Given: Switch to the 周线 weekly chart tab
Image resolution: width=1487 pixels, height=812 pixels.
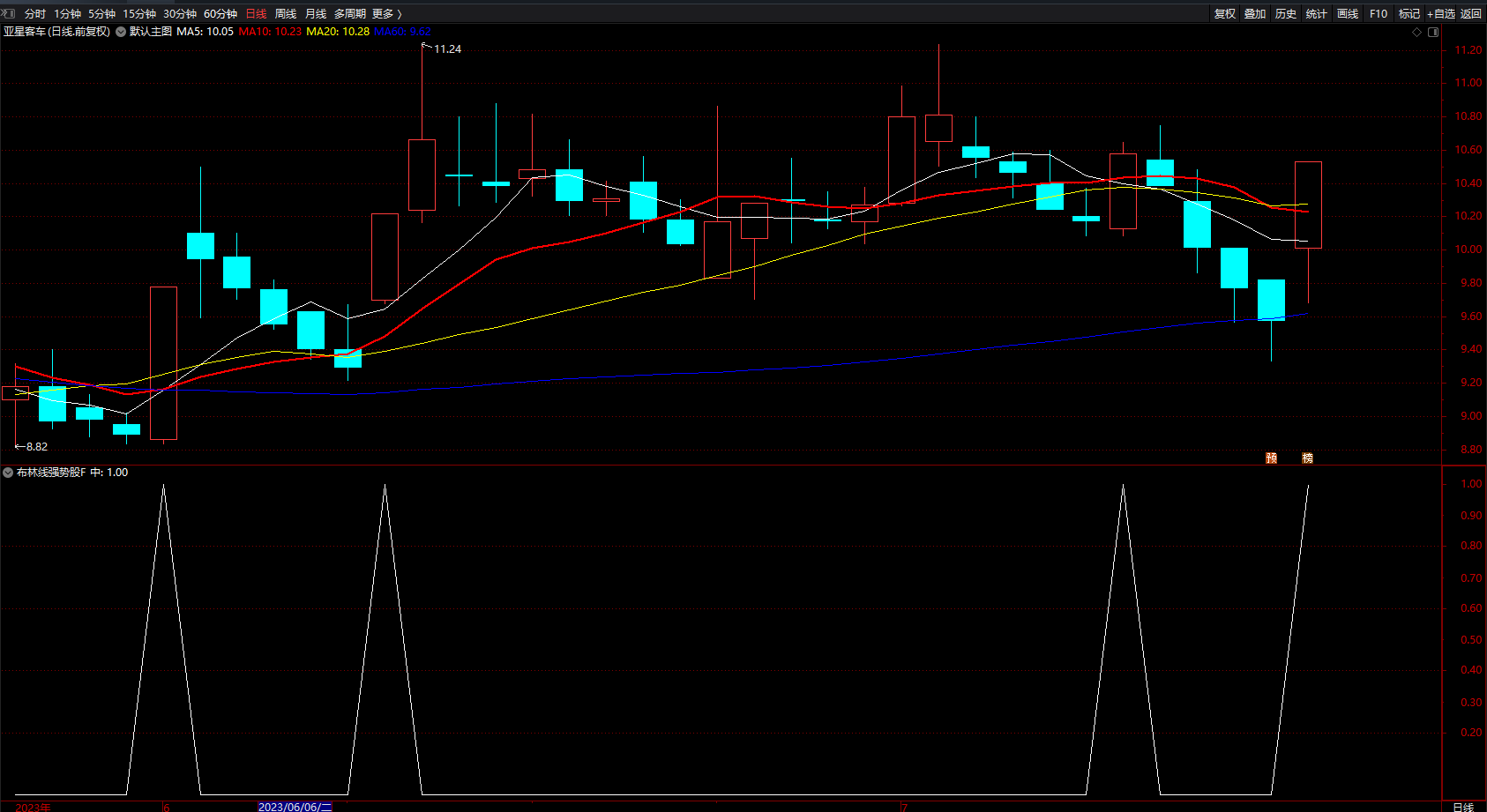Looking at the screenshot, I should (285, 13).
